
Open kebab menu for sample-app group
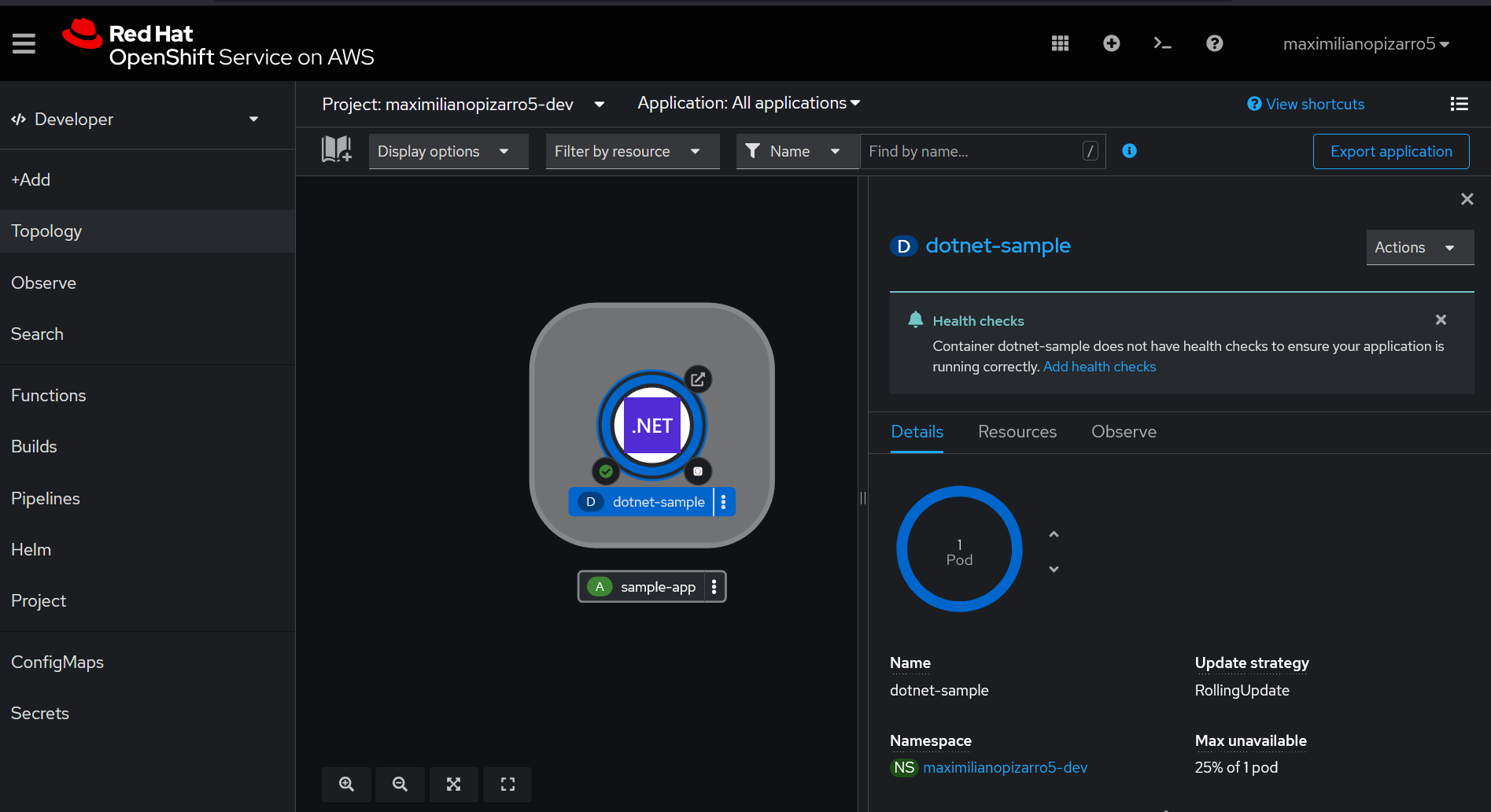[x=714, y=586]
